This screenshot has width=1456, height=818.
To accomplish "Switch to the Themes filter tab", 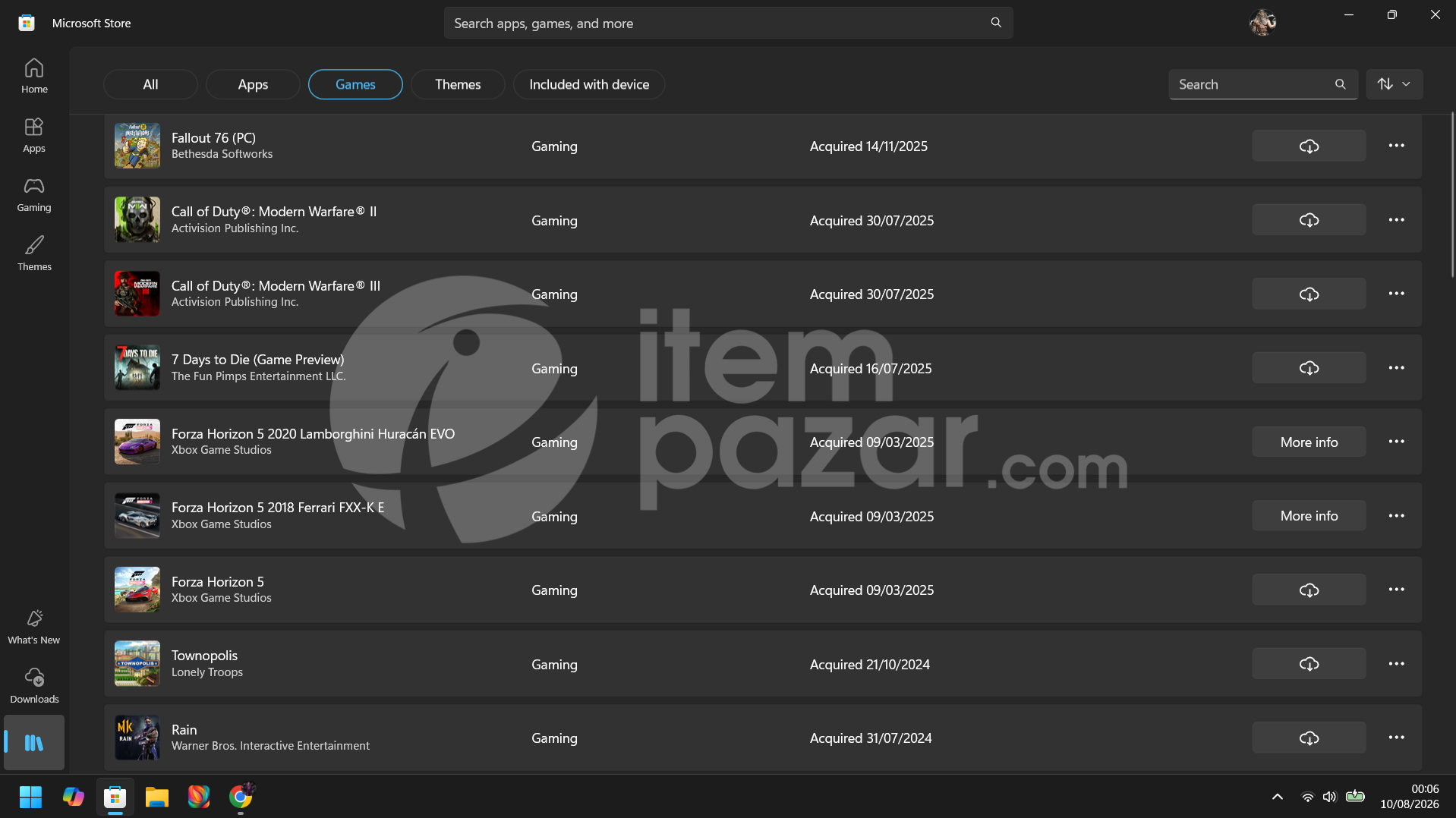I will pos(458,84).
